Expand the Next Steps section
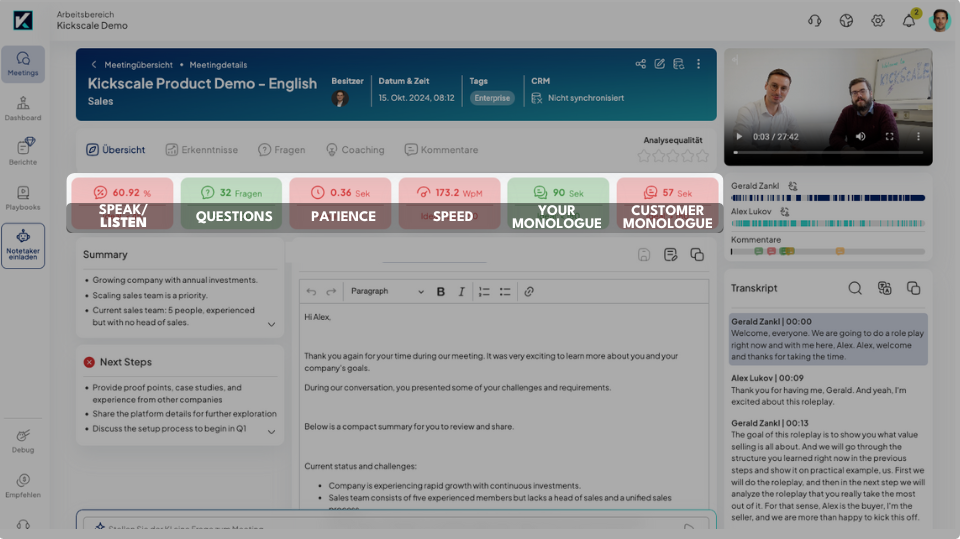 (x=271, y=432)
